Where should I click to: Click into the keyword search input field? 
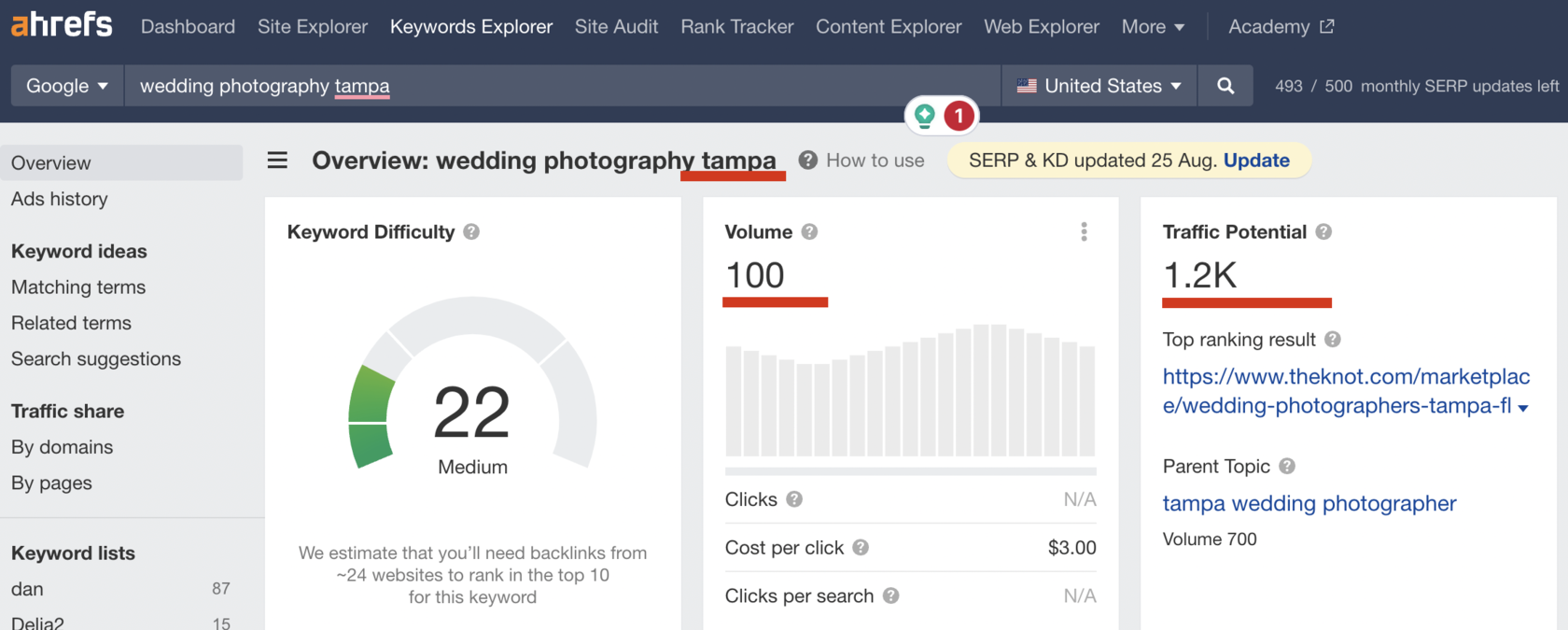560,86
